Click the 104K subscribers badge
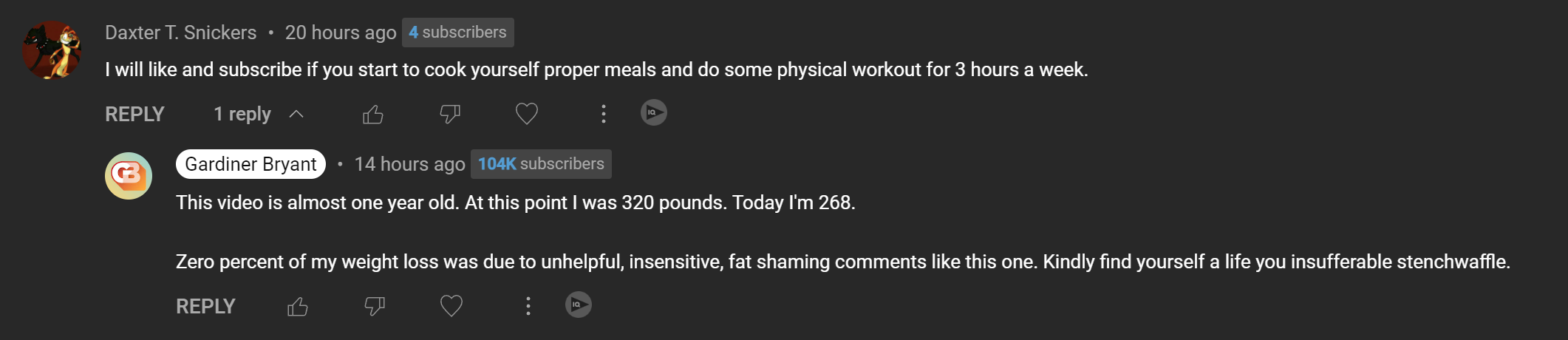 [541, 164]
